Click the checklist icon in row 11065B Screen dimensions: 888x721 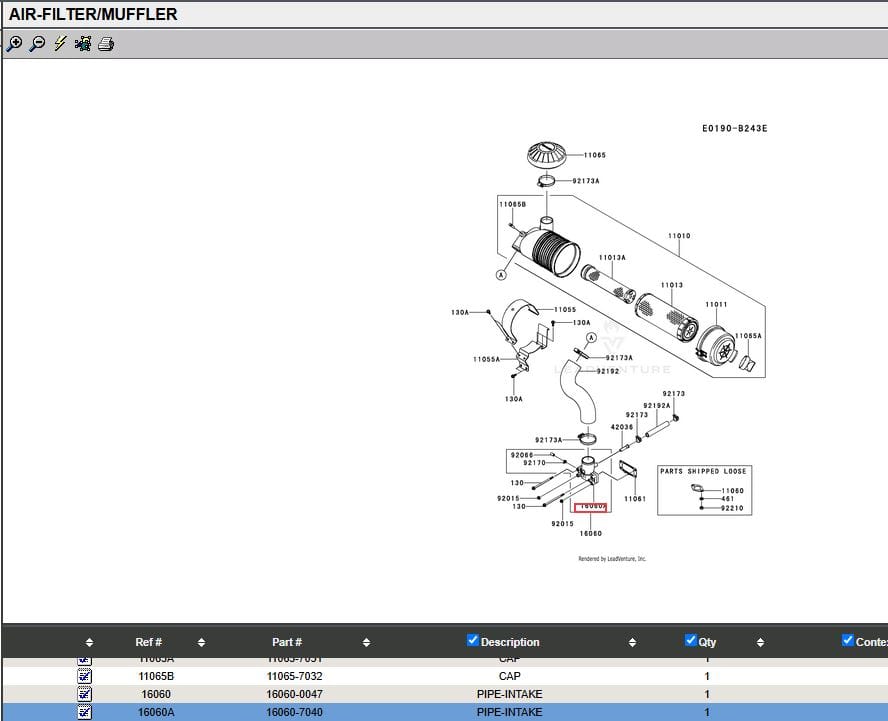(85, 676)
